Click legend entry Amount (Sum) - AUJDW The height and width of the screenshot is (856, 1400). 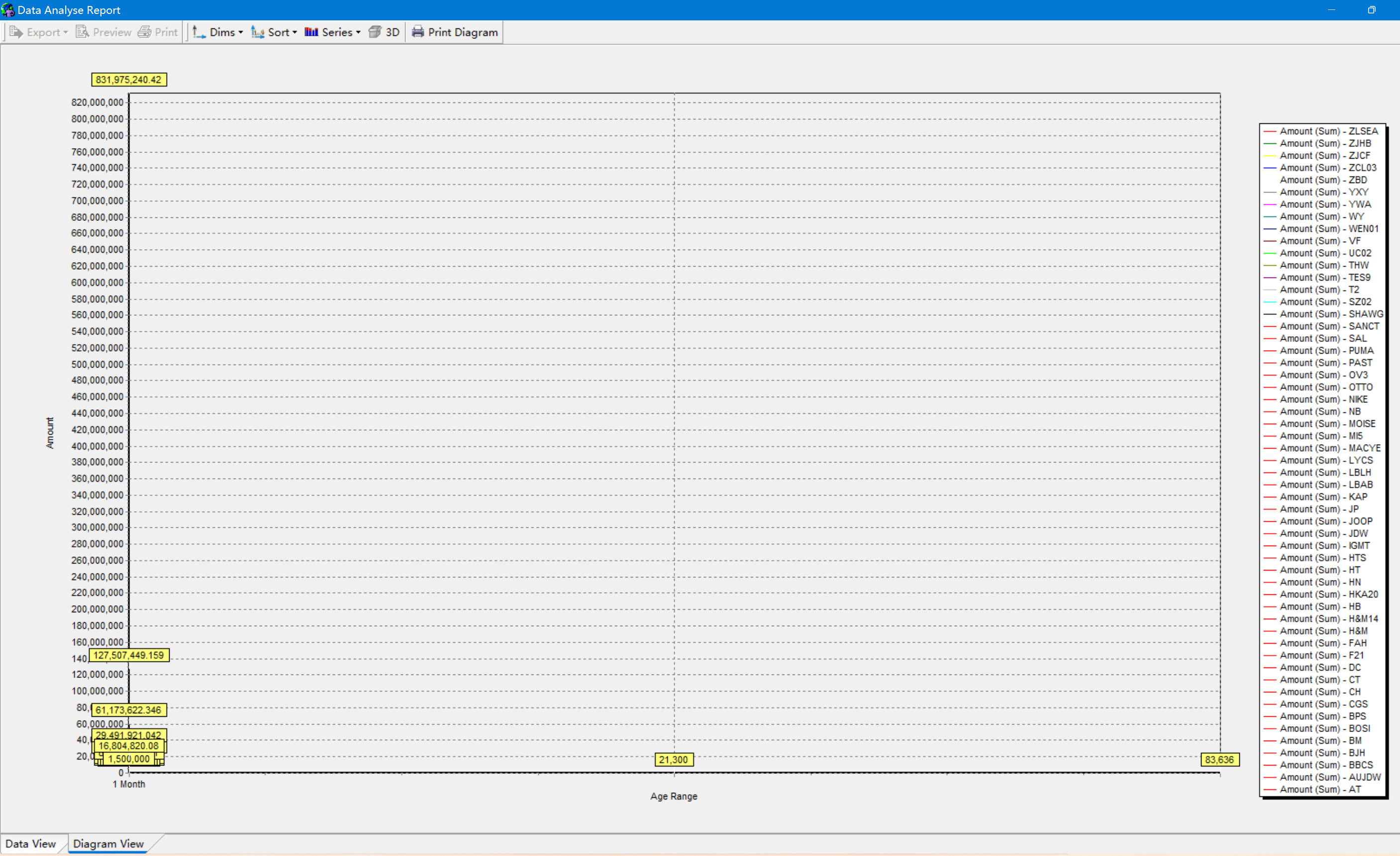[x=1322, y=777]
